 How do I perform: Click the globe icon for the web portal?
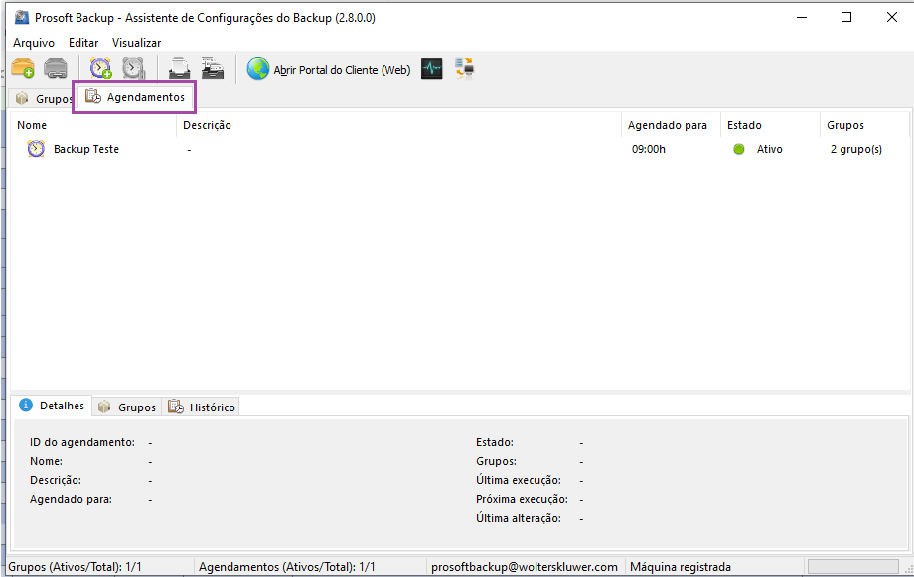[x=258, y=69]
